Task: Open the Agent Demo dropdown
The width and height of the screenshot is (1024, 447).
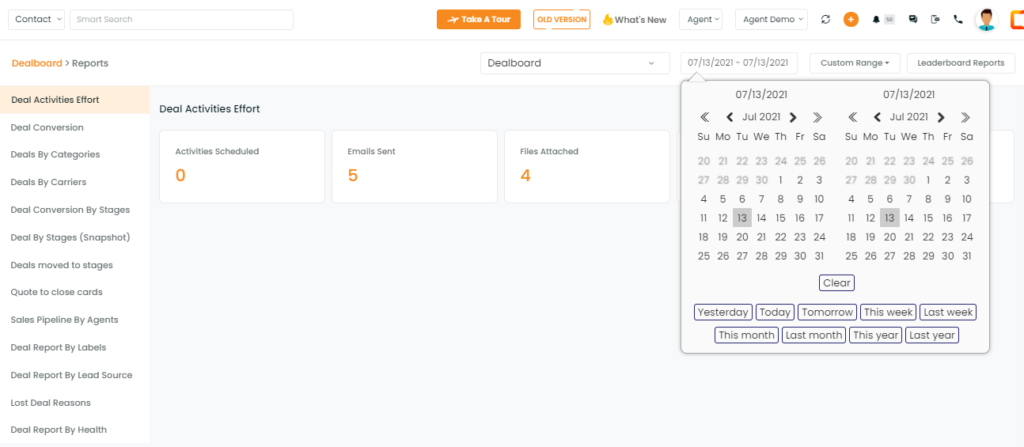Action: click(771, 20)
